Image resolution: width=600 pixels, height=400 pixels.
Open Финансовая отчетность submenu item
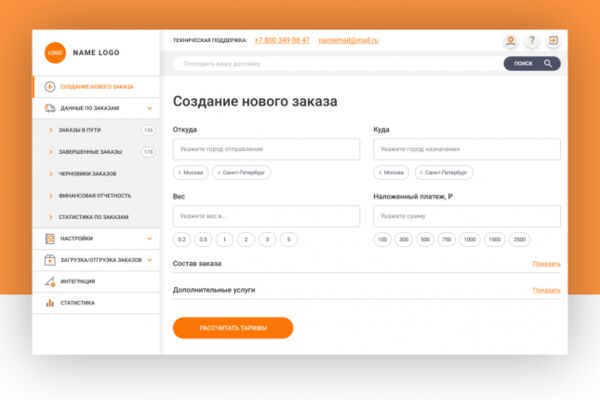click(x=96, y=196)
